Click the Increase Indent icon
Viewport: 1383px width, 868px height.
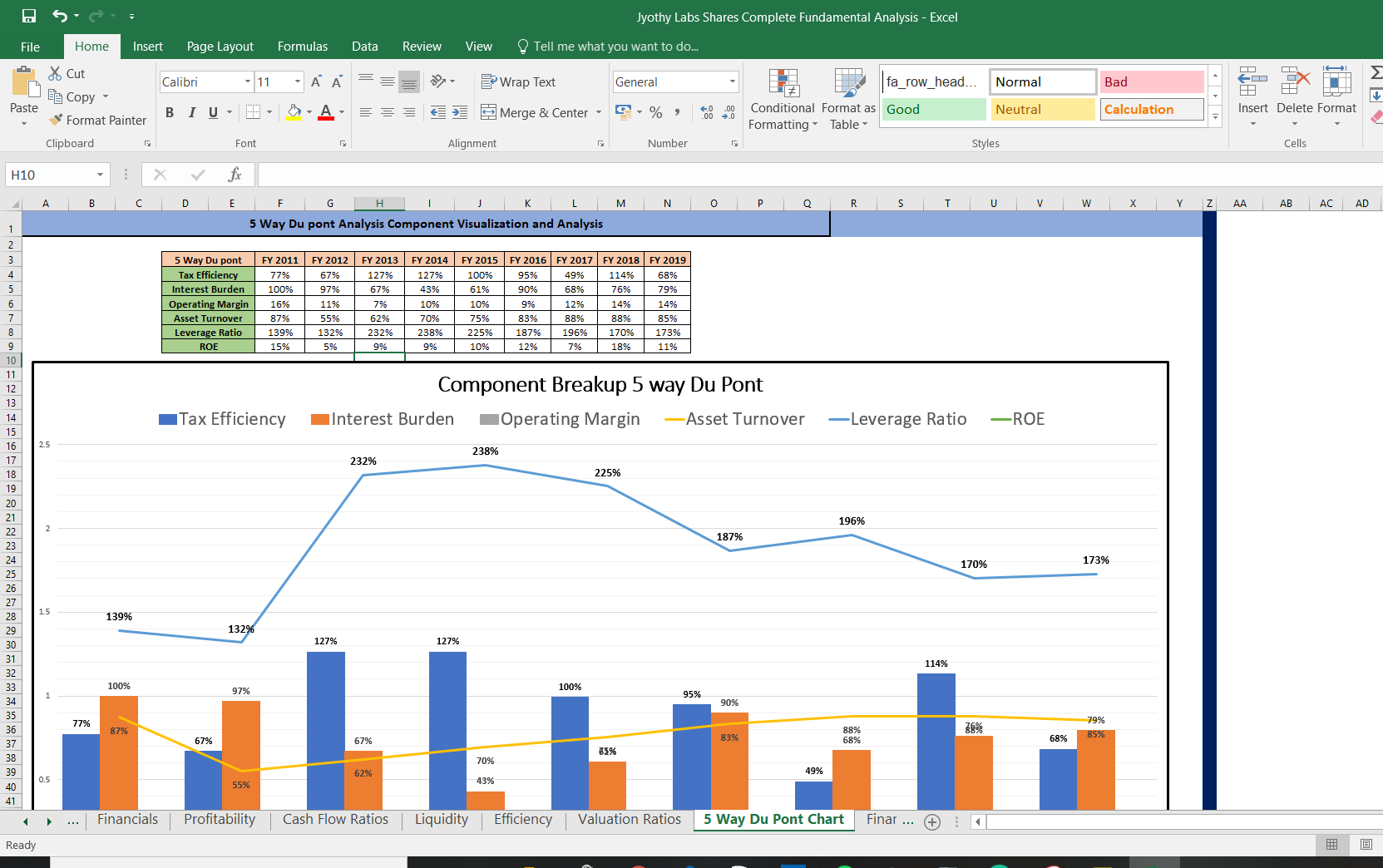(x=460, y=112)
